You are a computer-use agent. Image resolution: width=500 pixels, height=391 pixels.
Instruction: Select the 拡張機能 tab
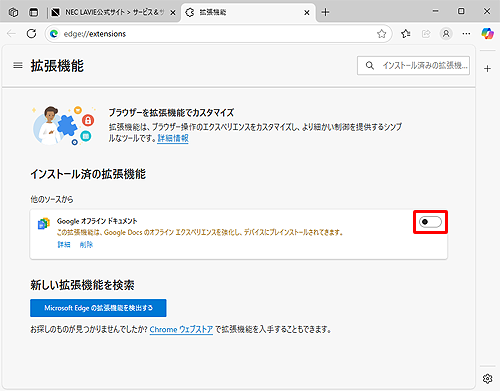point(248,13)
